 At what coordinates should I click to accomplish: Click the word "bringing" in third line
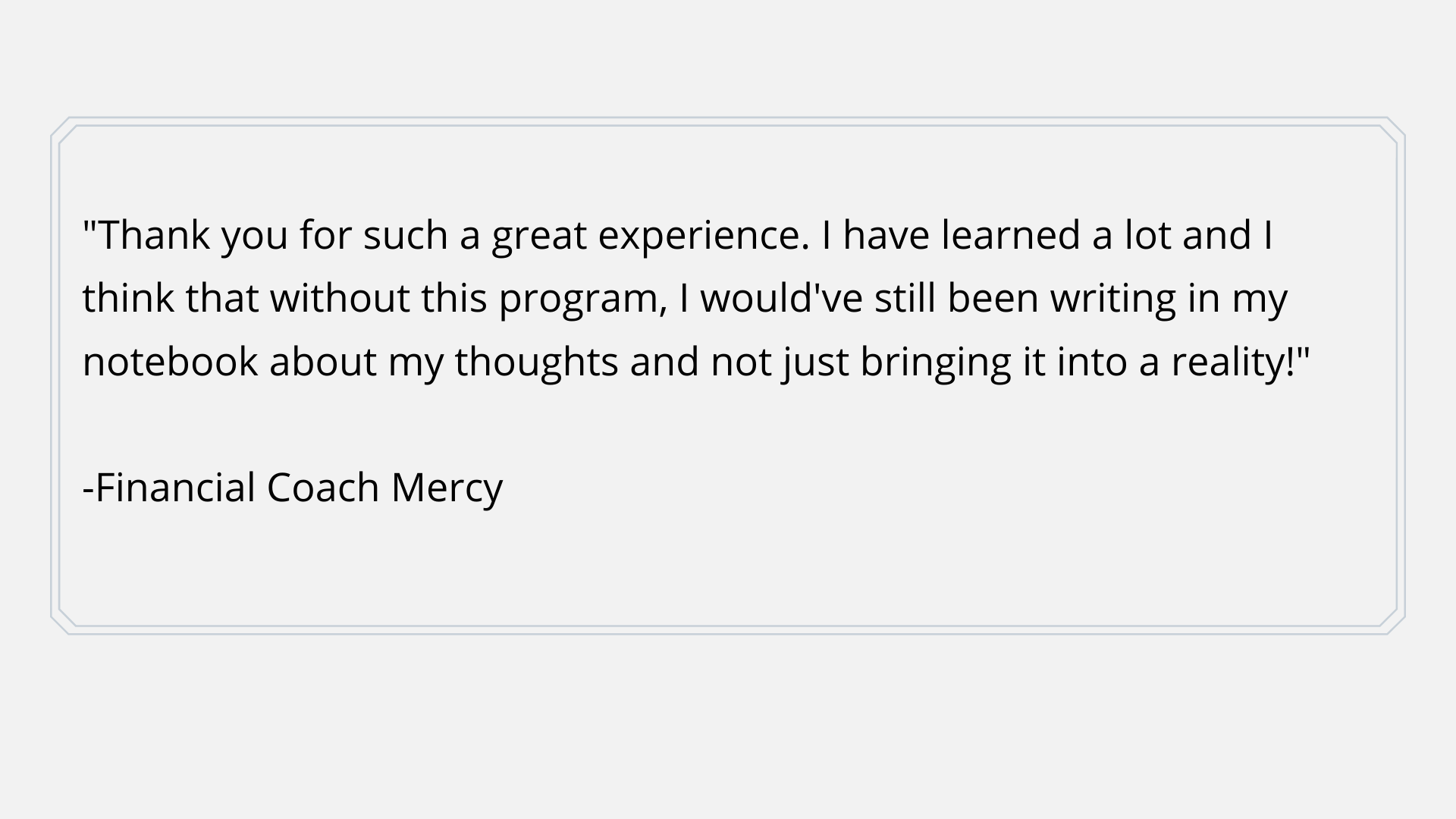936,361
